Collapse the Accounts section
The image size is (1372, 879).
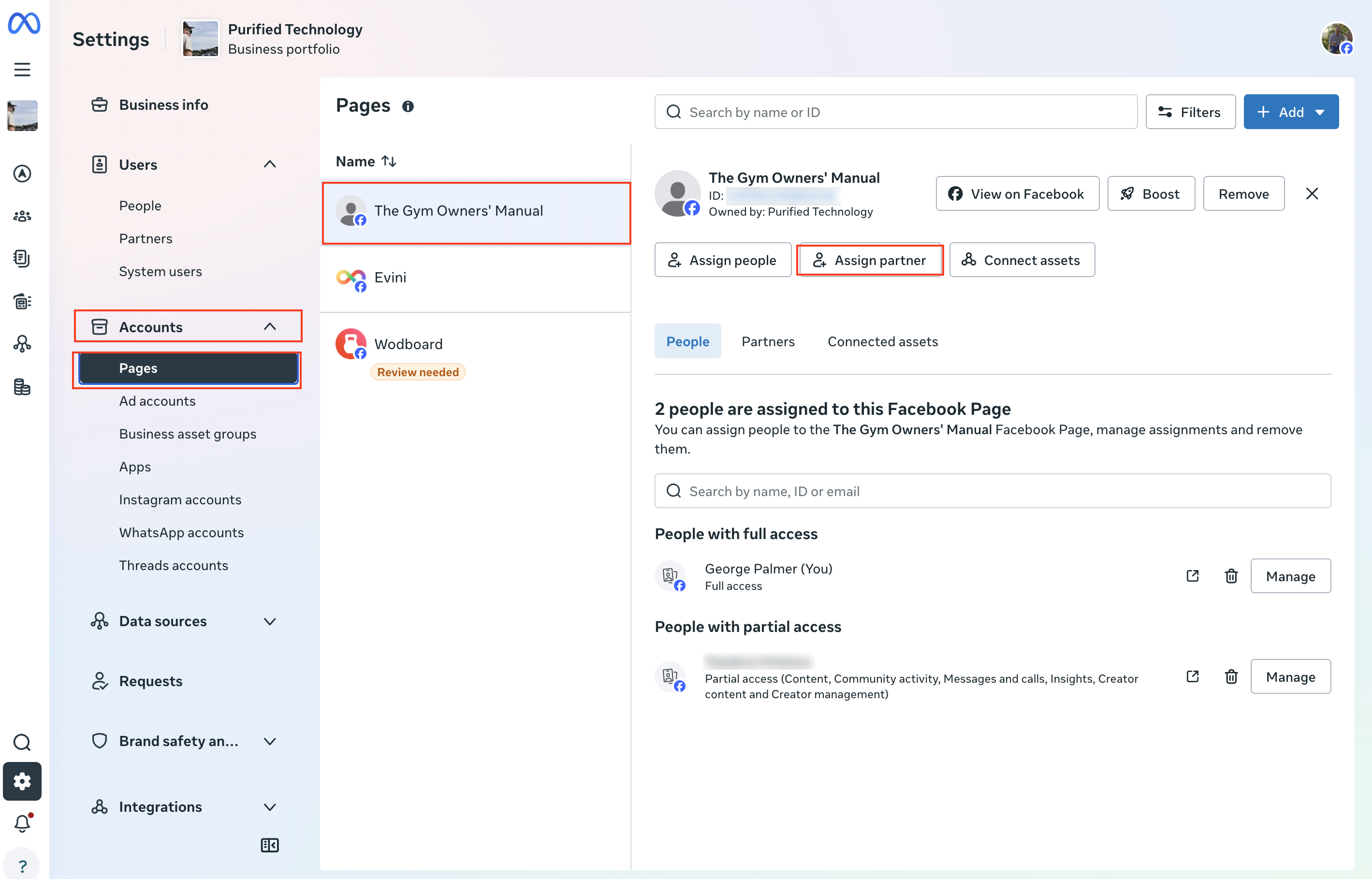[x=270, y=326]
